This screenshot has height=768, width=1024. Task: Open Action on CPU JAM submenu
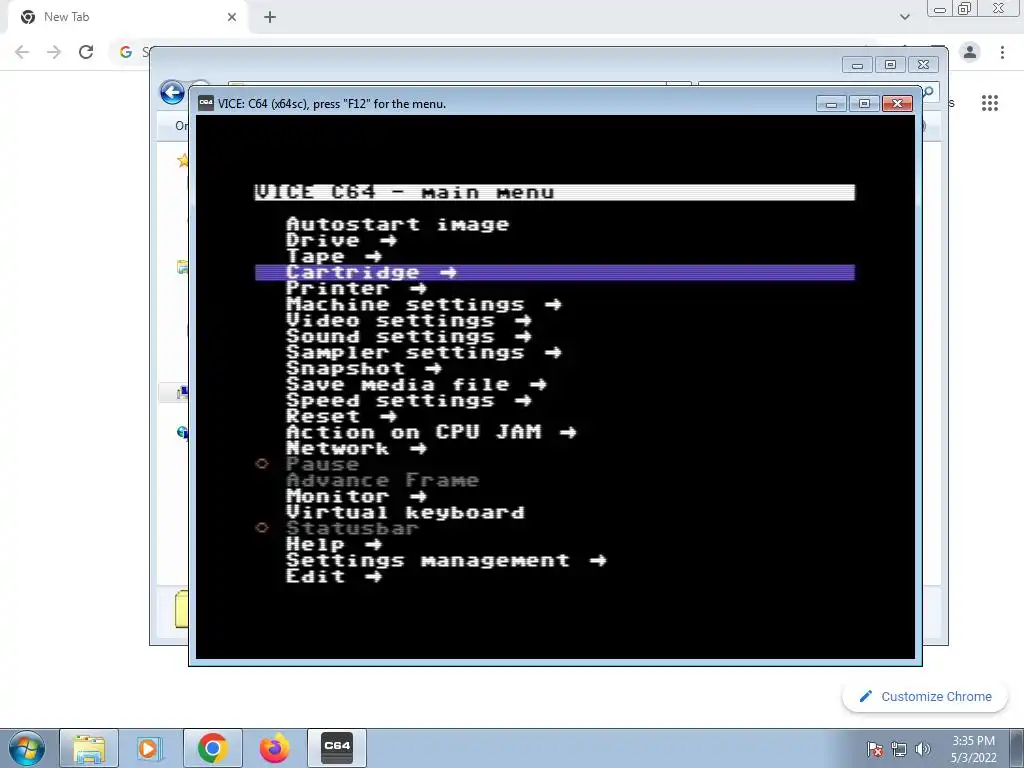(x=431, y=432)
